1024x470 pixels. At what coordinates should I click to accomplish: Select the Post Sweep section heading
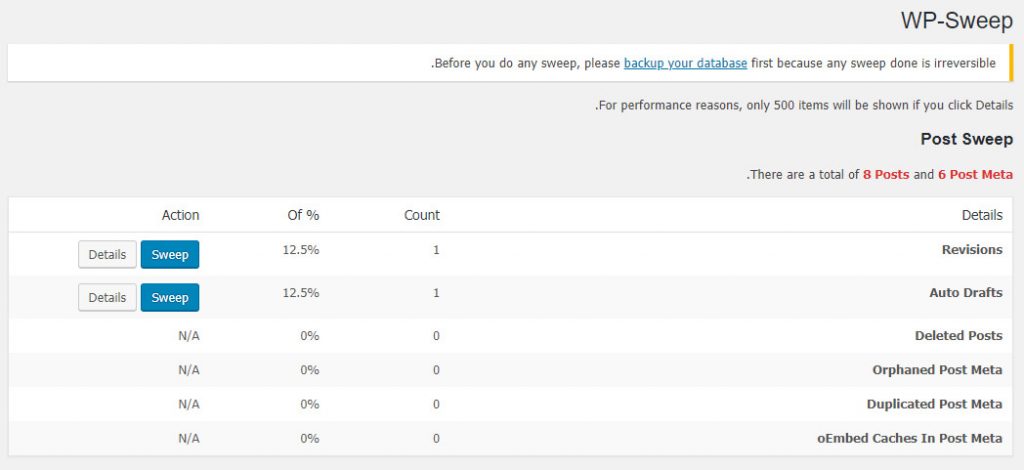(x=967, y=139)
